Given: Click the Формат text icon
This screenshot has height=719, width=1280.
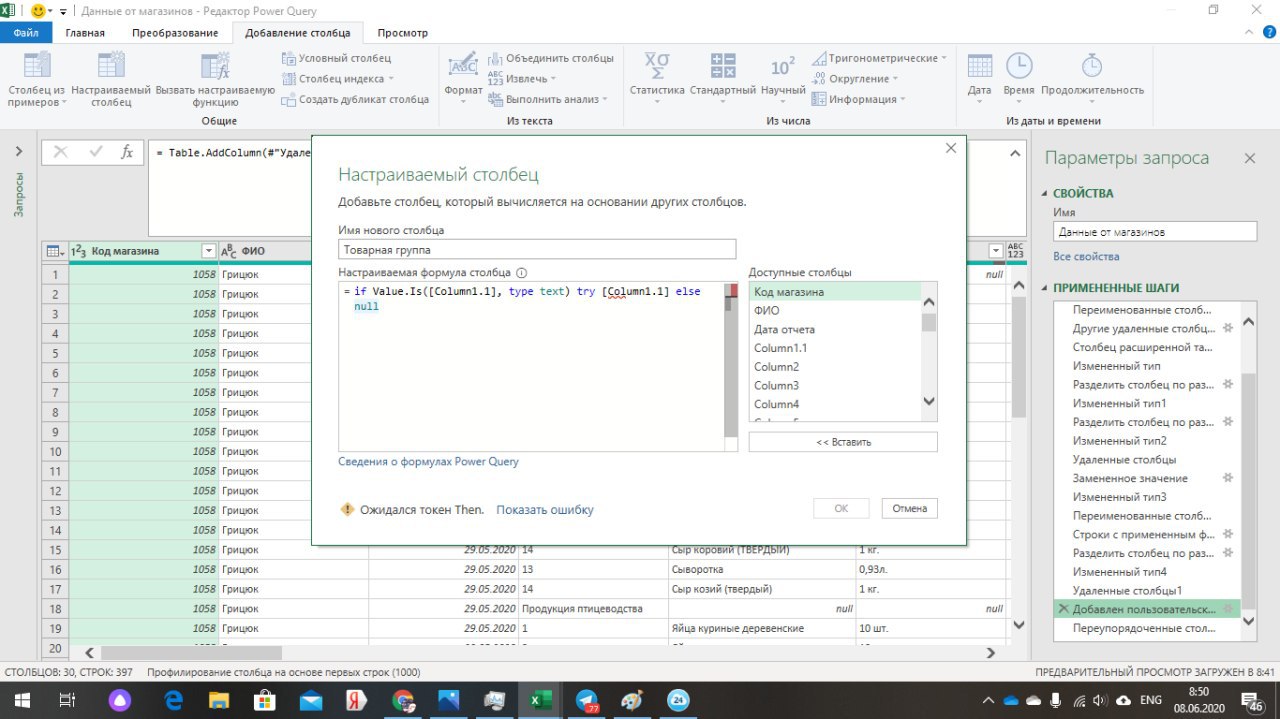Looking at the screenshot, I should click(463, 66).
